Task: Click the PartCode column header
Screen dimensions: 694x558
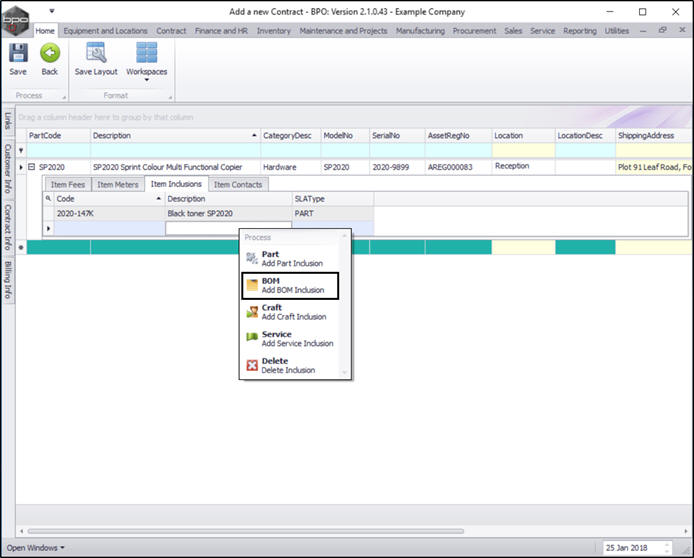Action: pos(58,135)
